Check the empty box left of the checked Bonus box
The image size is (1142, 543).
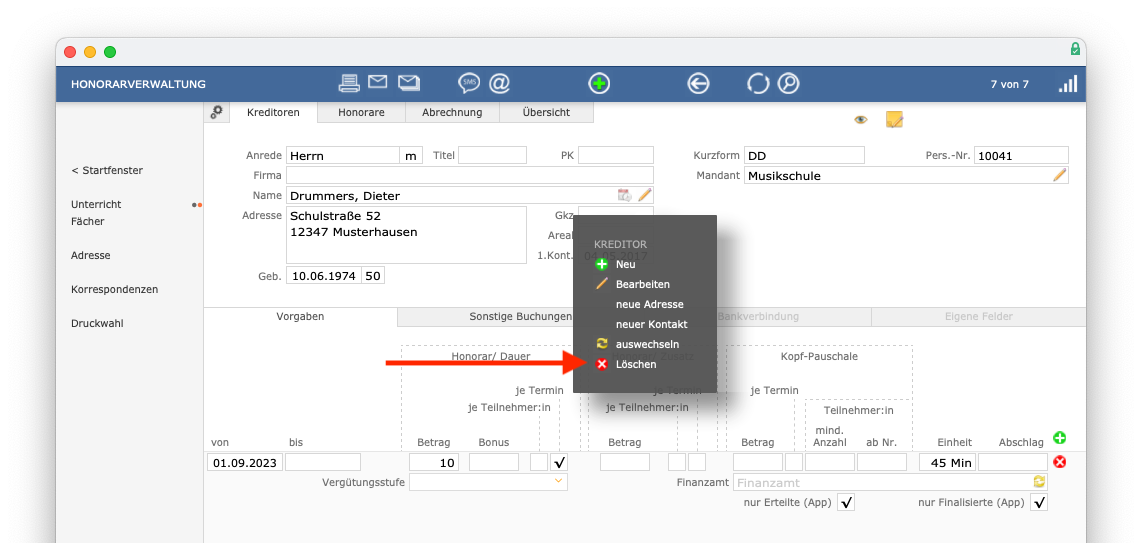click(x=539, y=462)
